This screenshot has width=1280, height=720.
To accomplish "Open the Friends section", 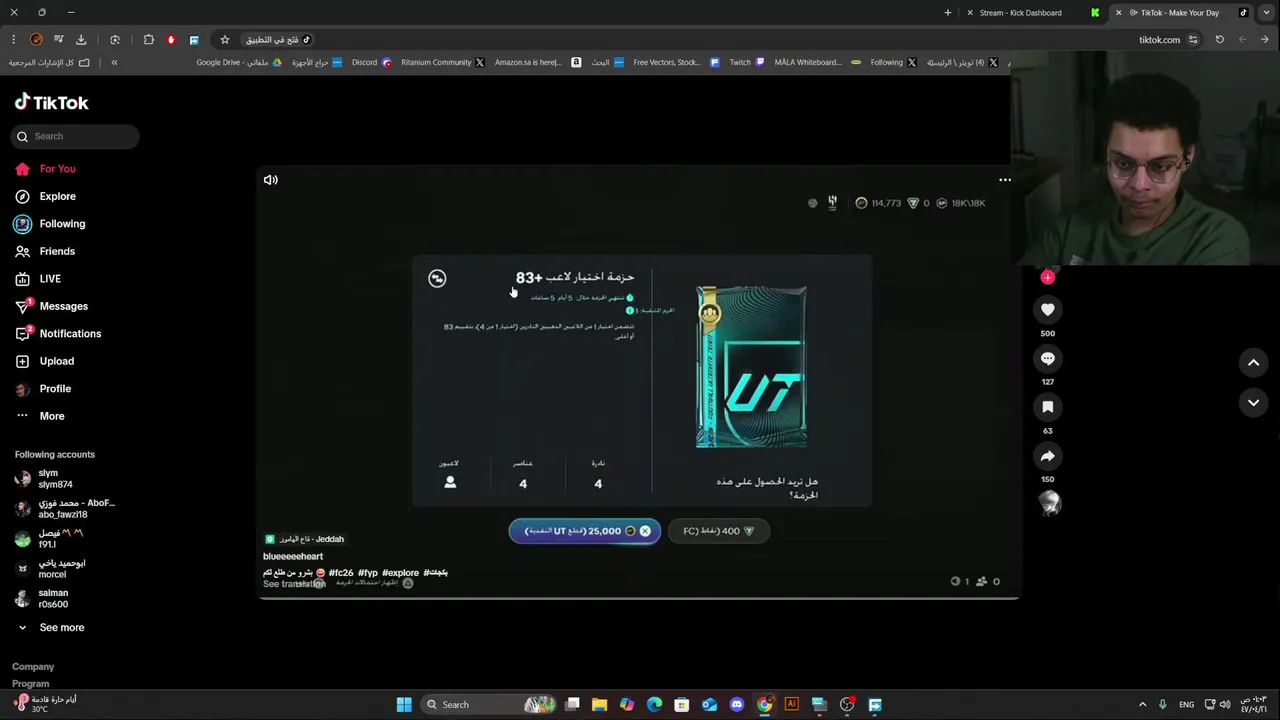I will (x=45, y=251).
